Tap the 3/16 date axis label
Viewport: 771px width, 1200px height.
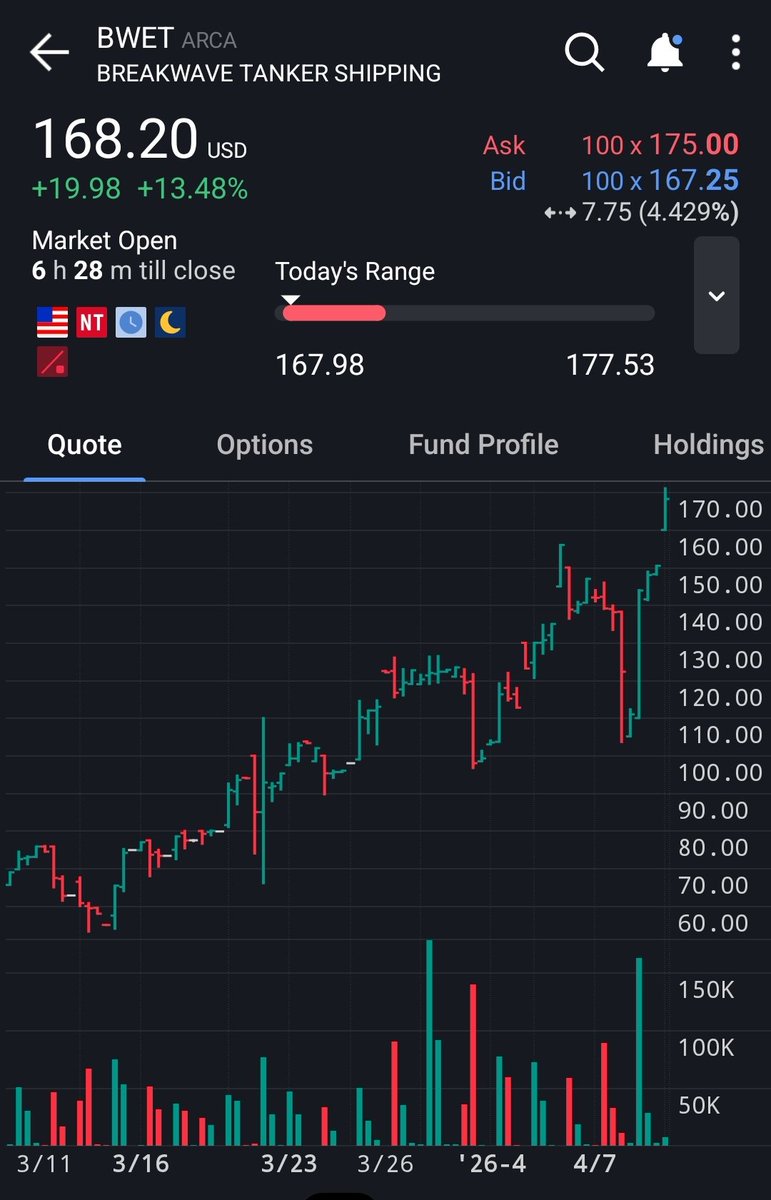[x=141, y=1164]
